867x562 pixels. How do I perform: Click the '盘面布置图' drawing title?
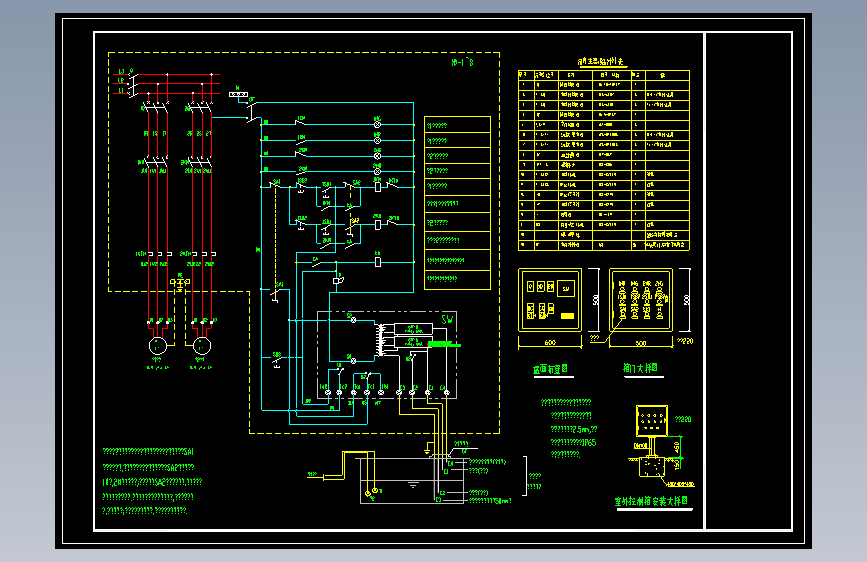(550, 369)
